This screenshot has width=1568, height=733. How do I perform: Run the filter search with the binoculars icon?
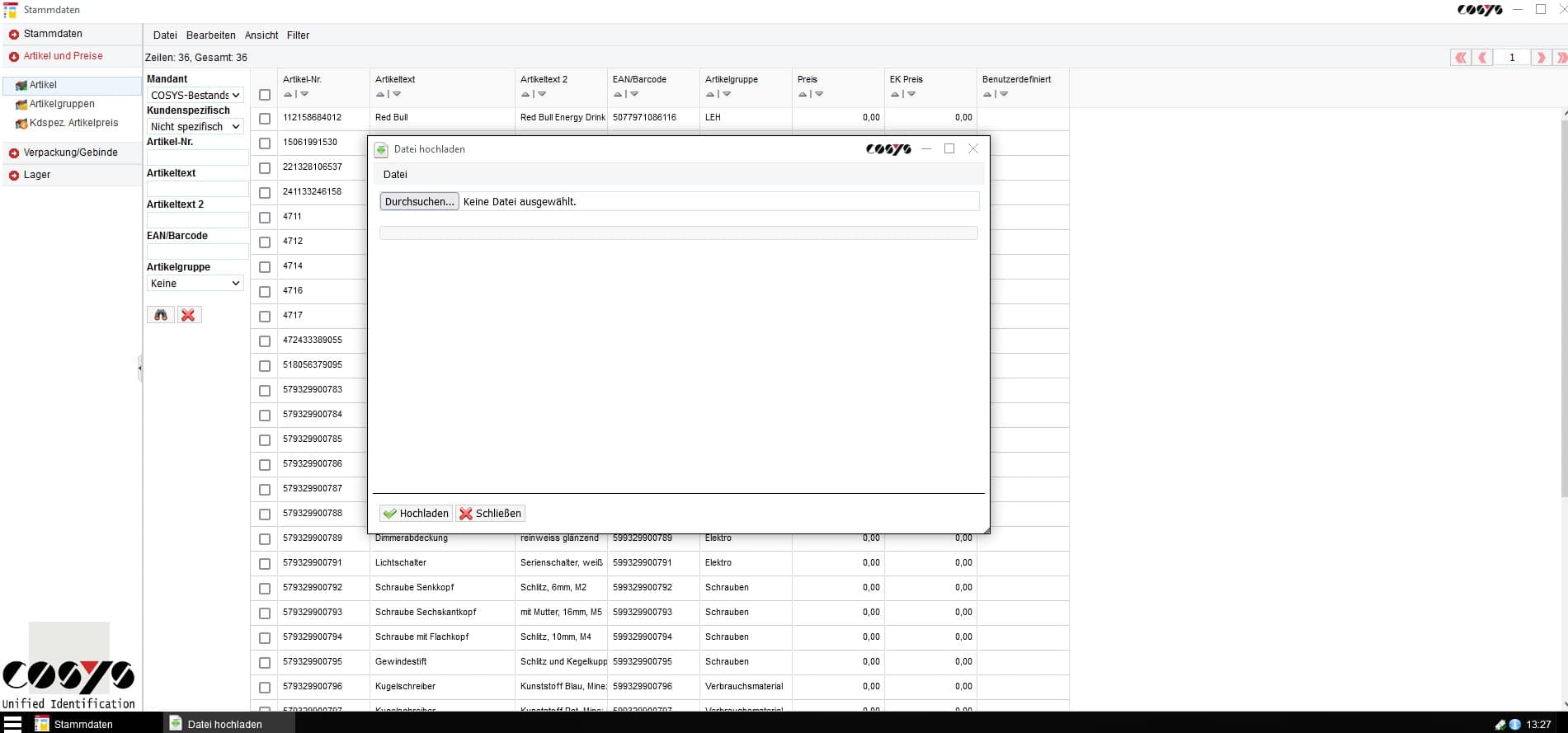(161, 315)
